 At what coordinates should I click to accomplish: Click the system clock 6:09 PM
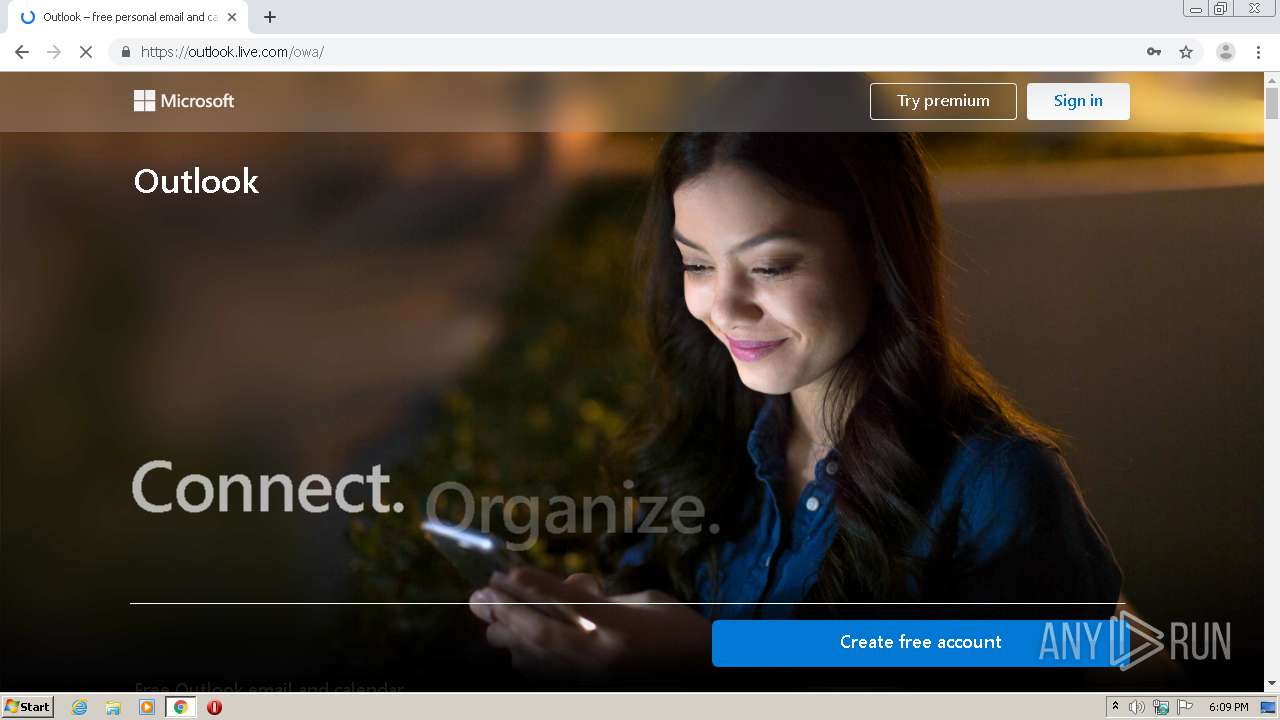tap(1228, 707)
